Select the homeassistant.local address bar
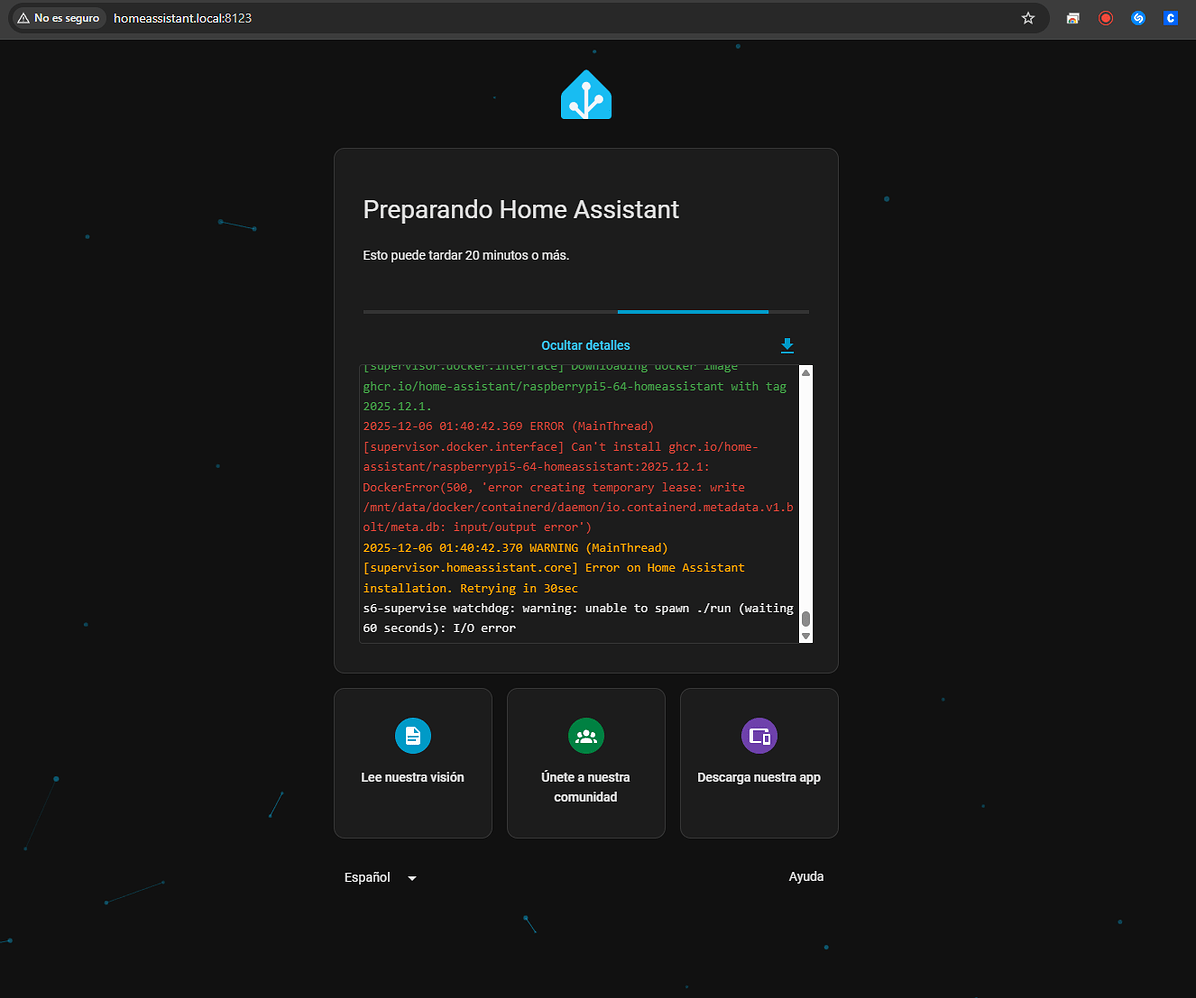The width and height of the screenshot is (1196, 998). (183, 17)
